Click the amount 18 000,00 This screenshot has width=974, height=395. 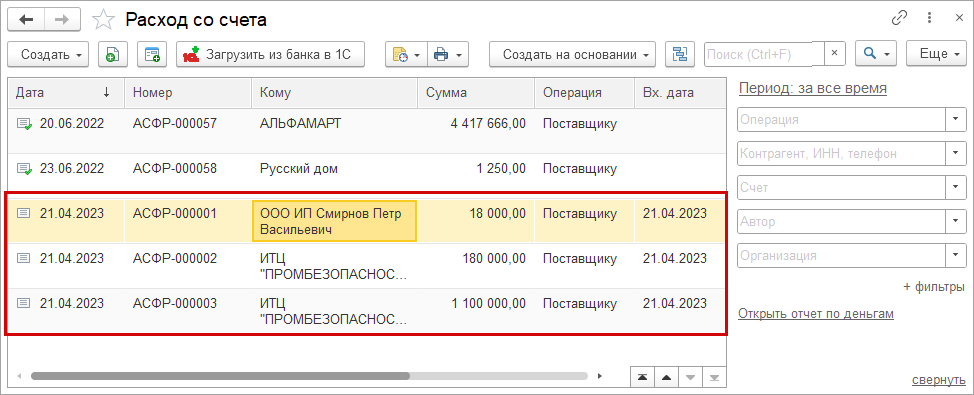click(x=498, y=213)
